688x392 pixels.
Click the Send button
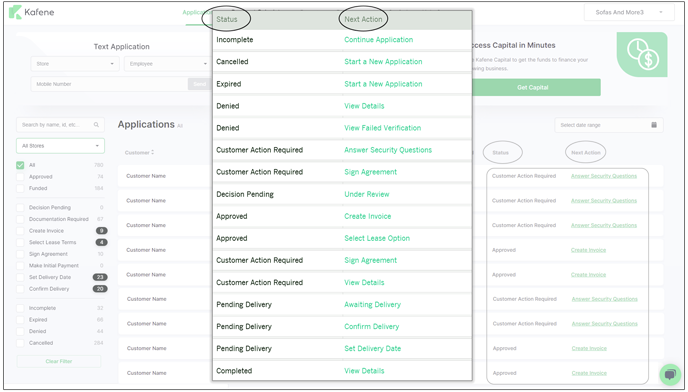[200, 84]
